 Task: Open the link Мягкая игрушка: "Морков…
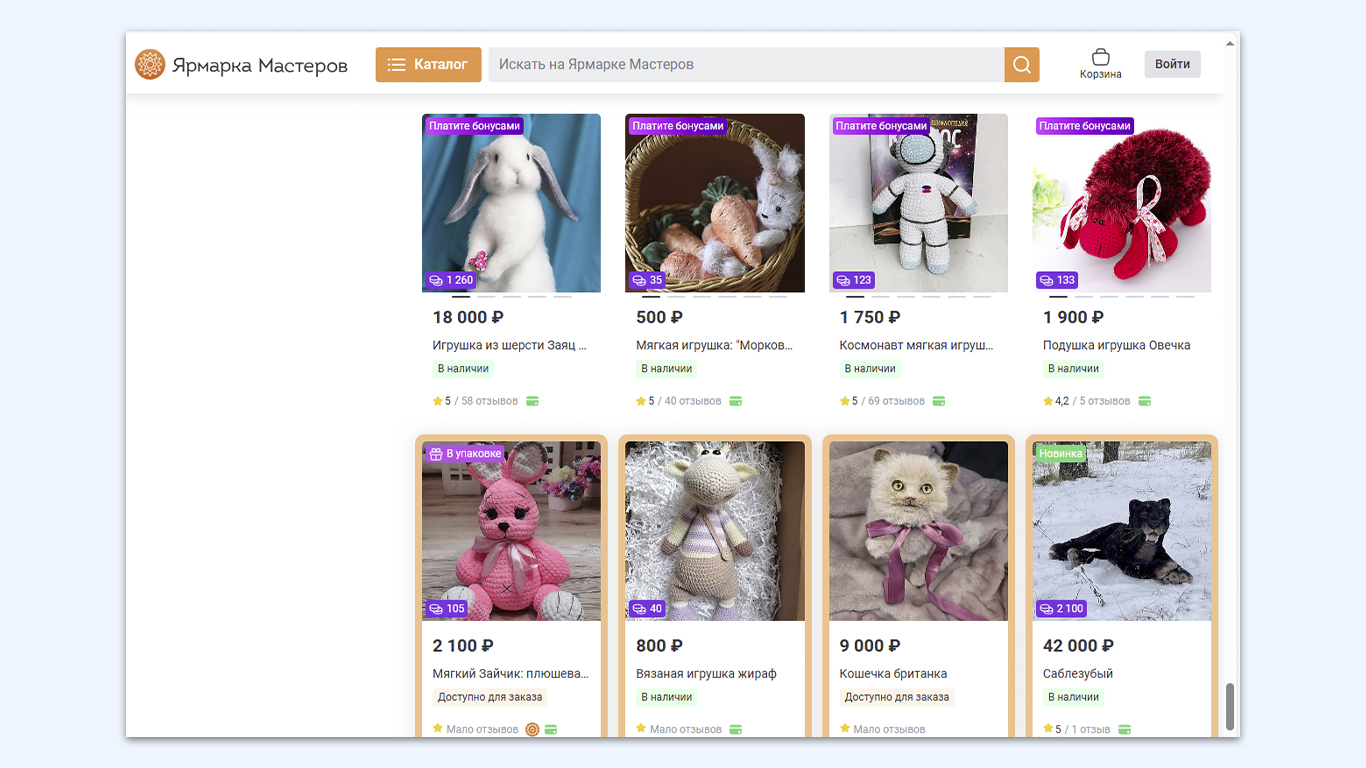pyautogui.click(x=714, y=345)
